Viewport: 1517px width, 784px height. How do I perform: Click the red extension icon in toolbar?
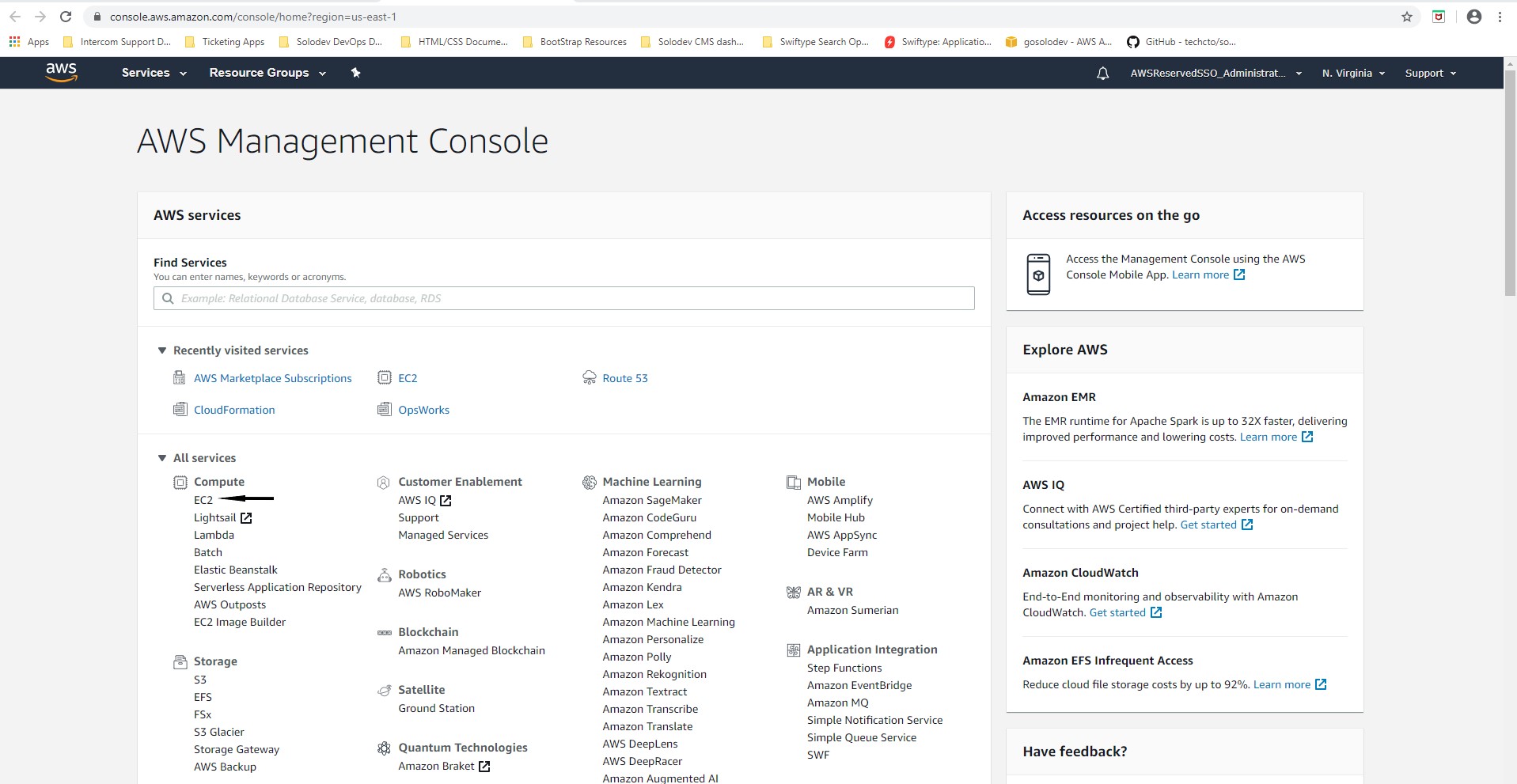pyautogui.click(x=1439, y=17)
